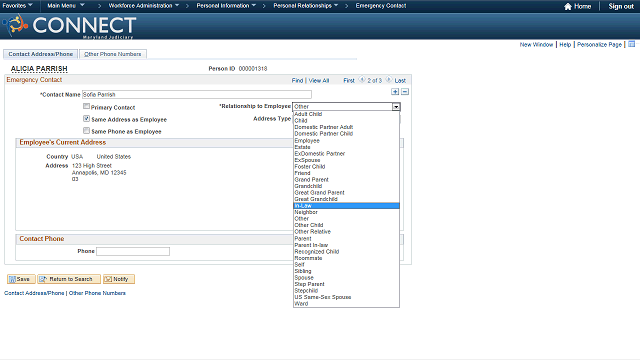Viewport: 640px width, 360px height.
Task: Click Emergency Contact breadcrumb item
Action: 380,6
